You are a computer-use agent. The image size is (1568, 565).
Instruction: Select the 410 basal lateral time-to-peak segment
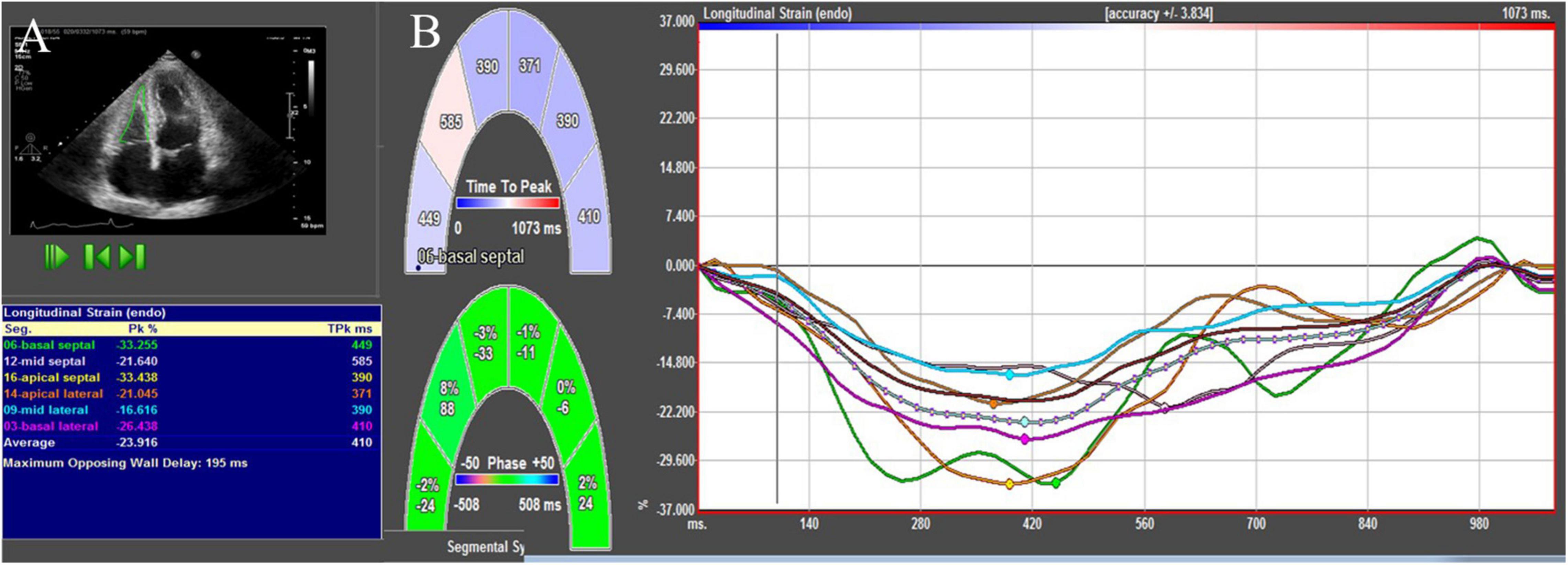tap(589, 217)
